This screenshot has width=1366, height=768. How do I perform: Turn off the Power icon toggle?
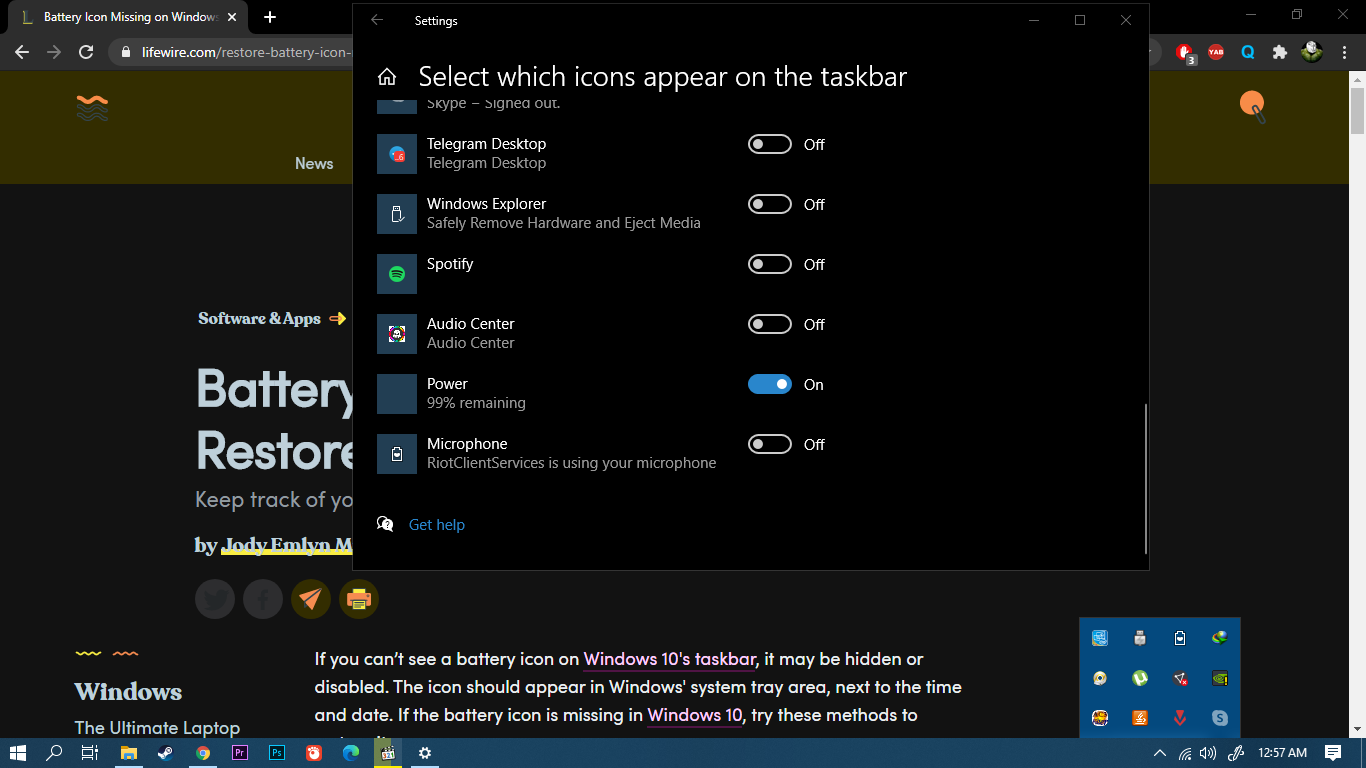click(770, 384)
